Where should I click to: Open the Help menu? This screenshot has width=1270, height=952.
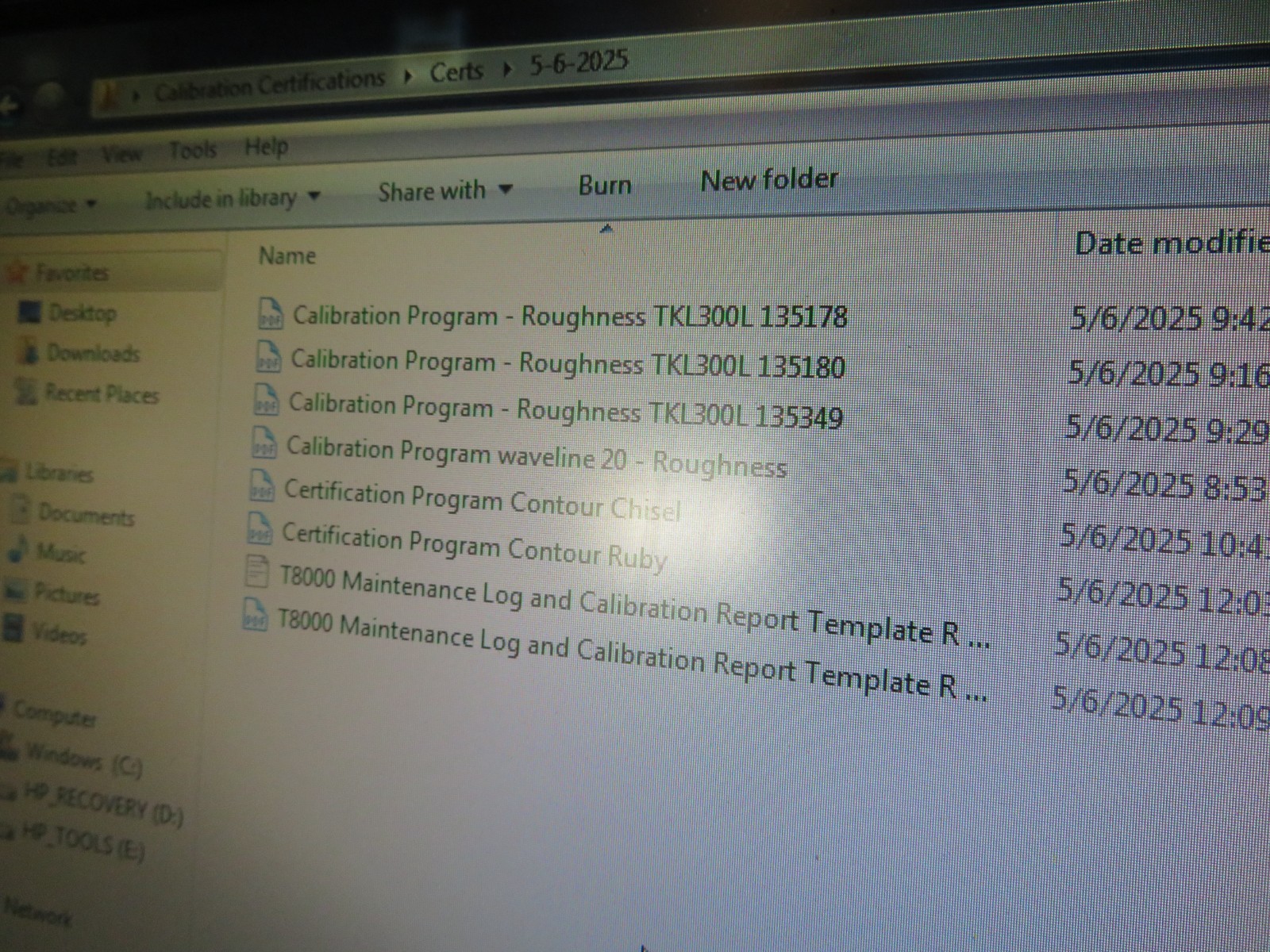[x=266, y=147]
